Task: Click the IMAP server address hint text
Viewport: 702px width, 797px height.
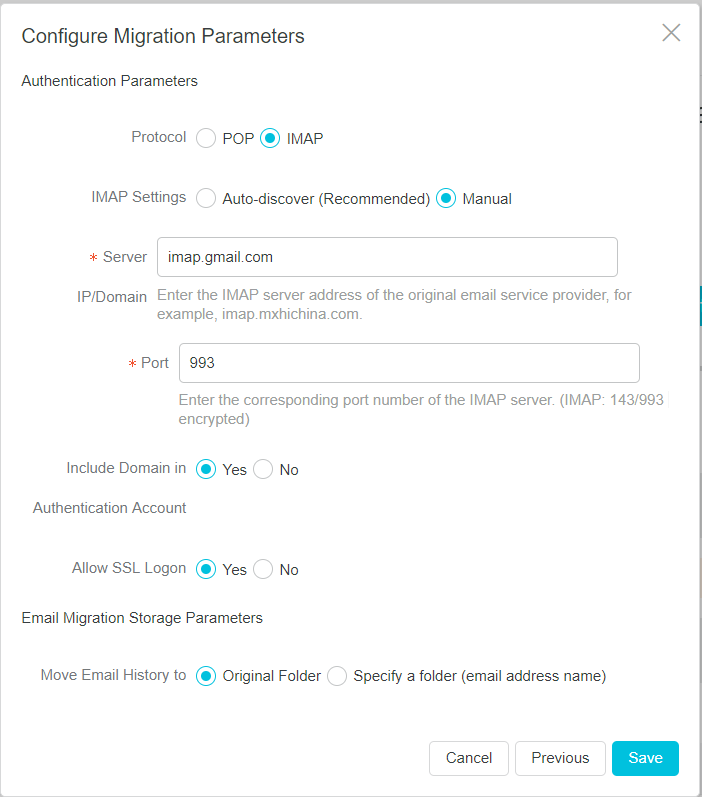Action: (395, 305)
